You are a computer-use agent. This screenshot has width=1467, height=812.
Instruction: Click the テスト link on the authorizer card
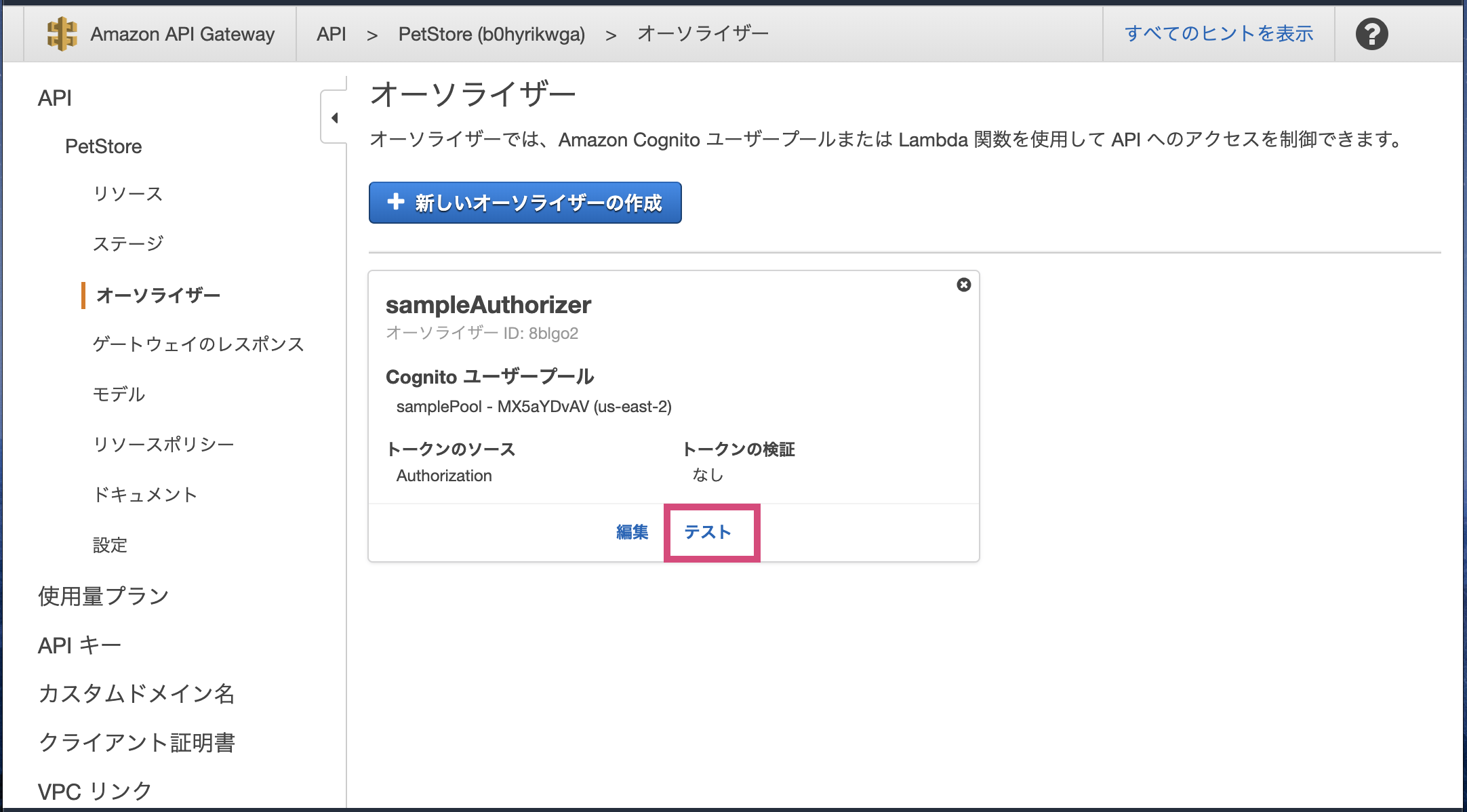tap(708, 532)
